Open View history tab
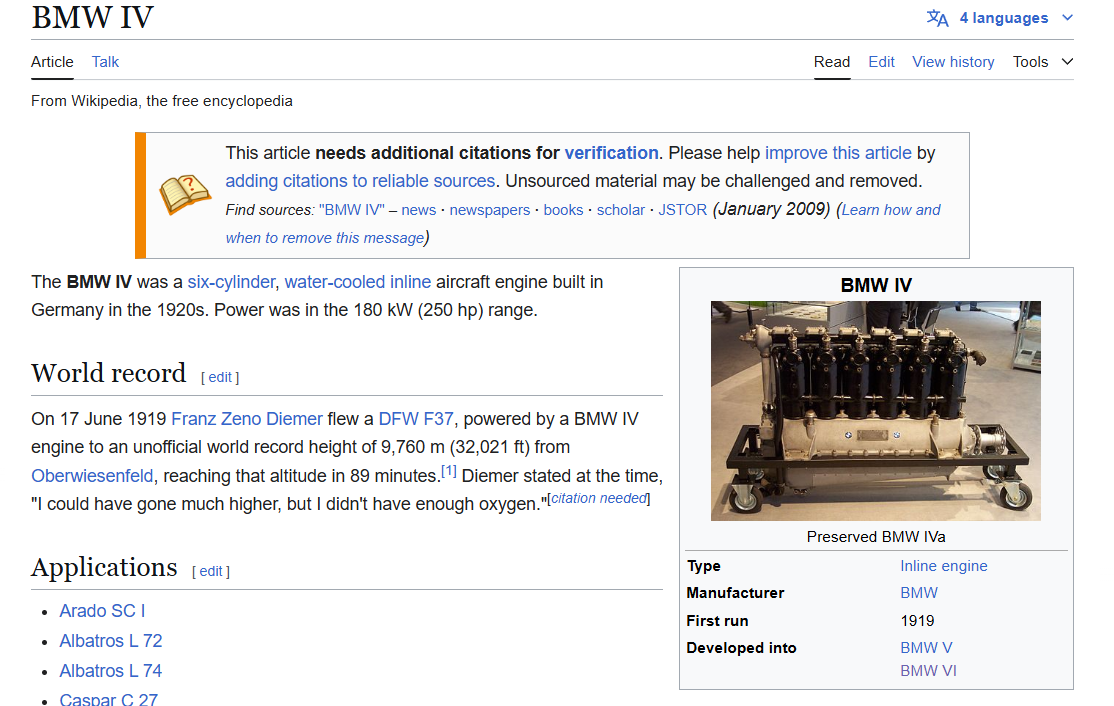Screen dimensions: 1114x706 tap(953, 62)
